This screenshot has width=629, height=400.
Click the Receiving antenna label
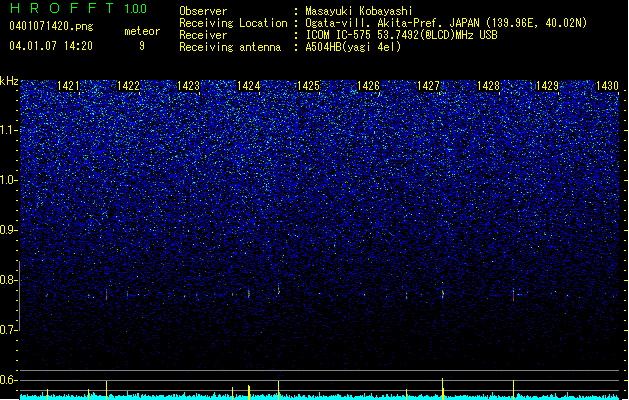pos(230,47)
